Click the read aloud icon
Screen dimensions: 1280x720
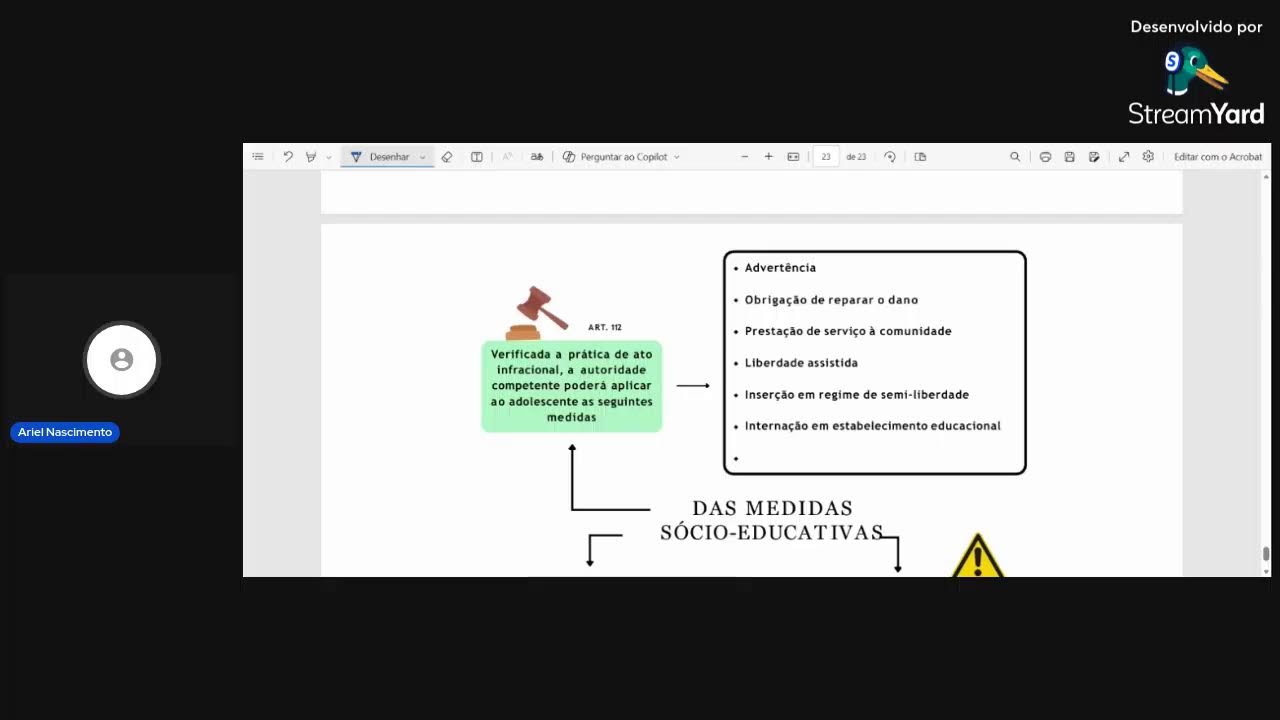point(507,157)
